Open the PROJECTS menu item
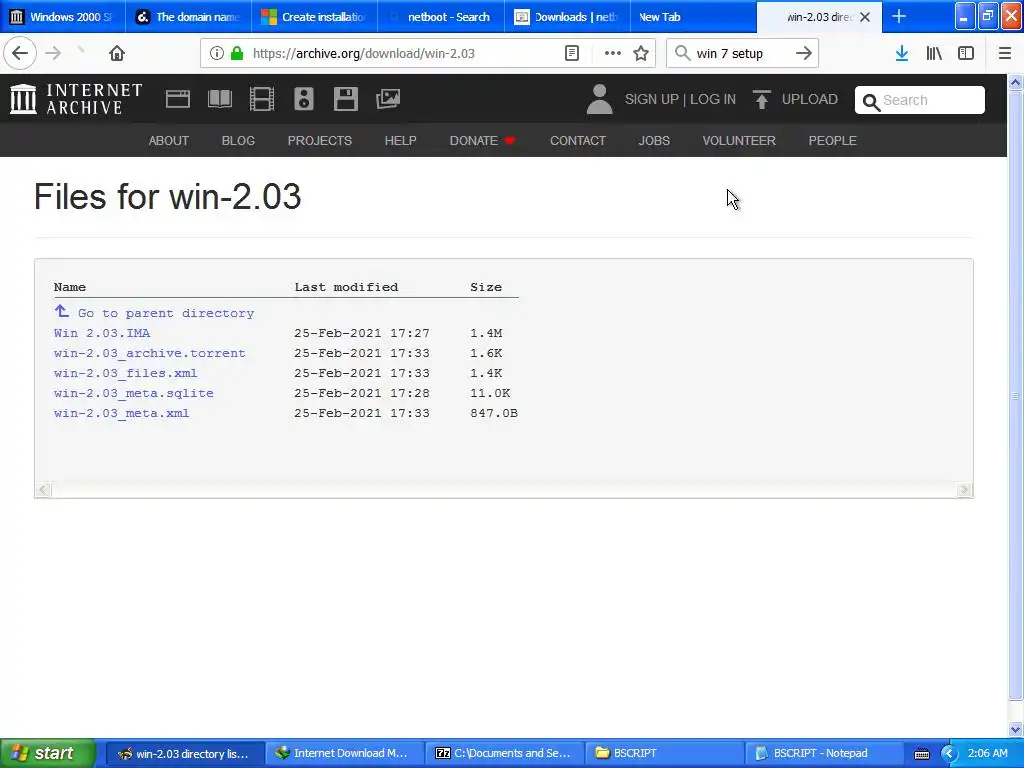This screenshot has height=768, width=1024. pyautogui.click(x=320, y=140)
